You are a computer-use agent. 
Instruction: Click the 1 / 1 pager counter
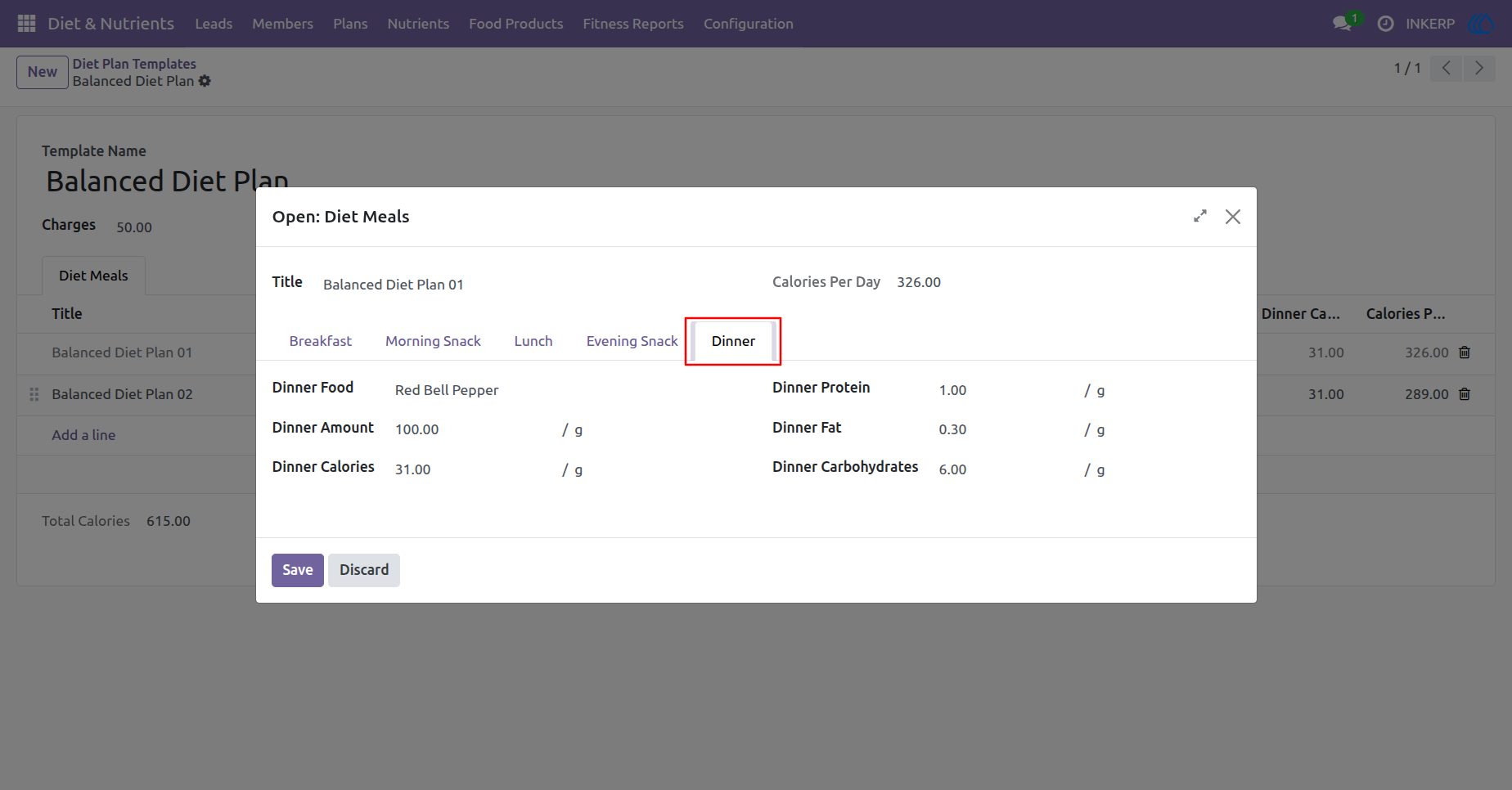point(1407,68)
